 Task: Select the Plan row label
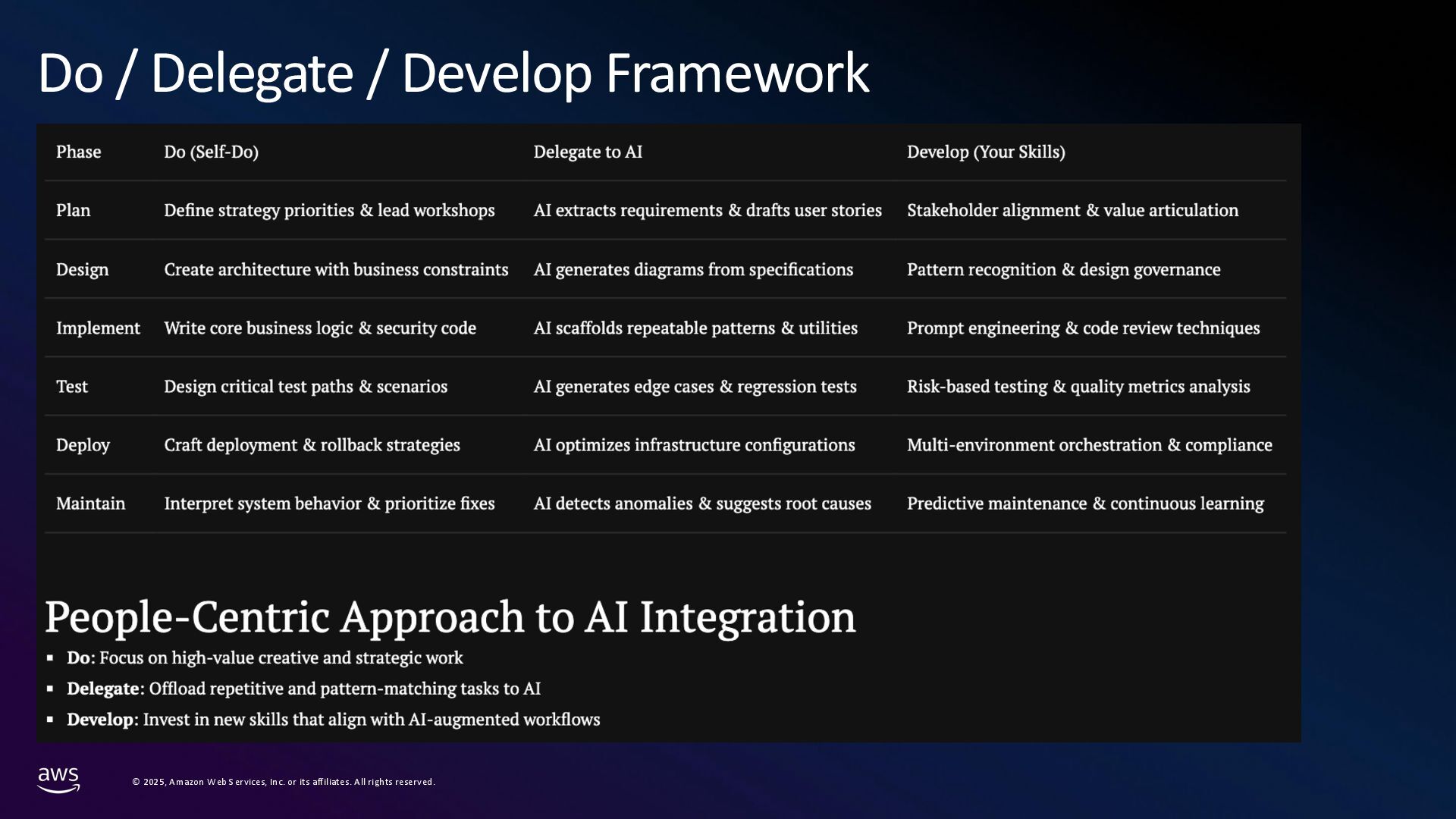coord(73,210)
